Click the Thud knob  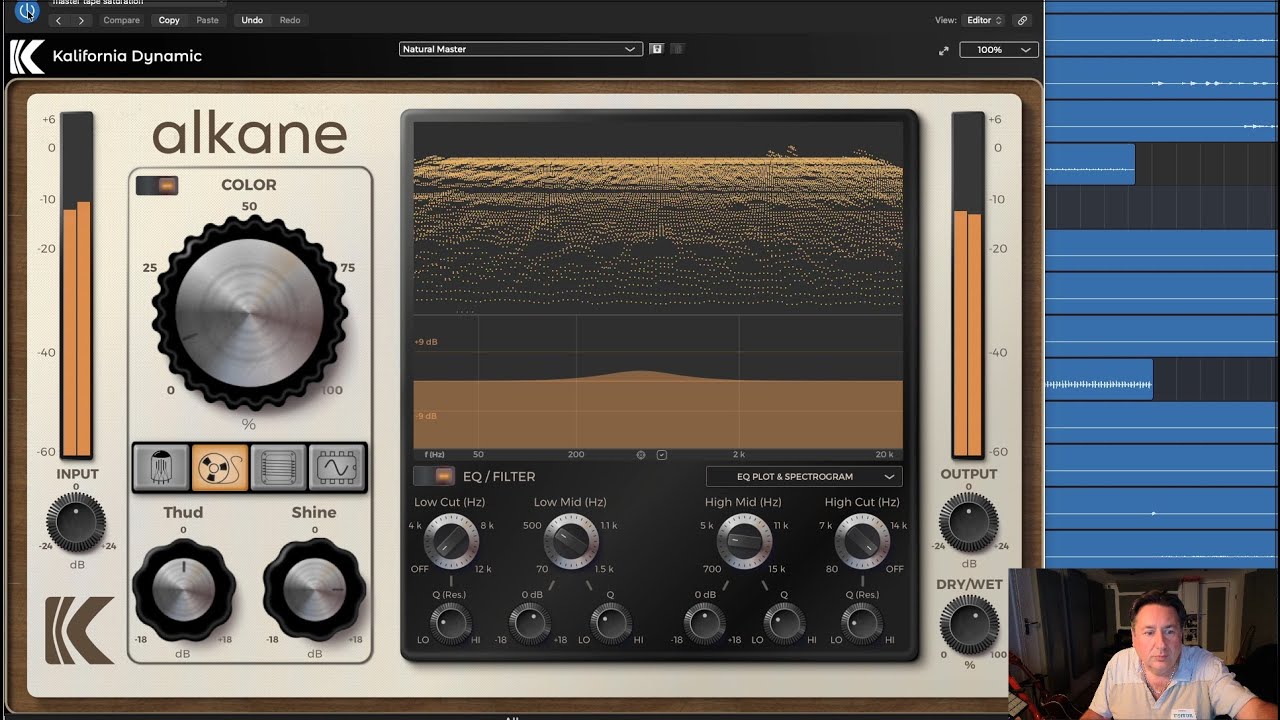(183, 592)
